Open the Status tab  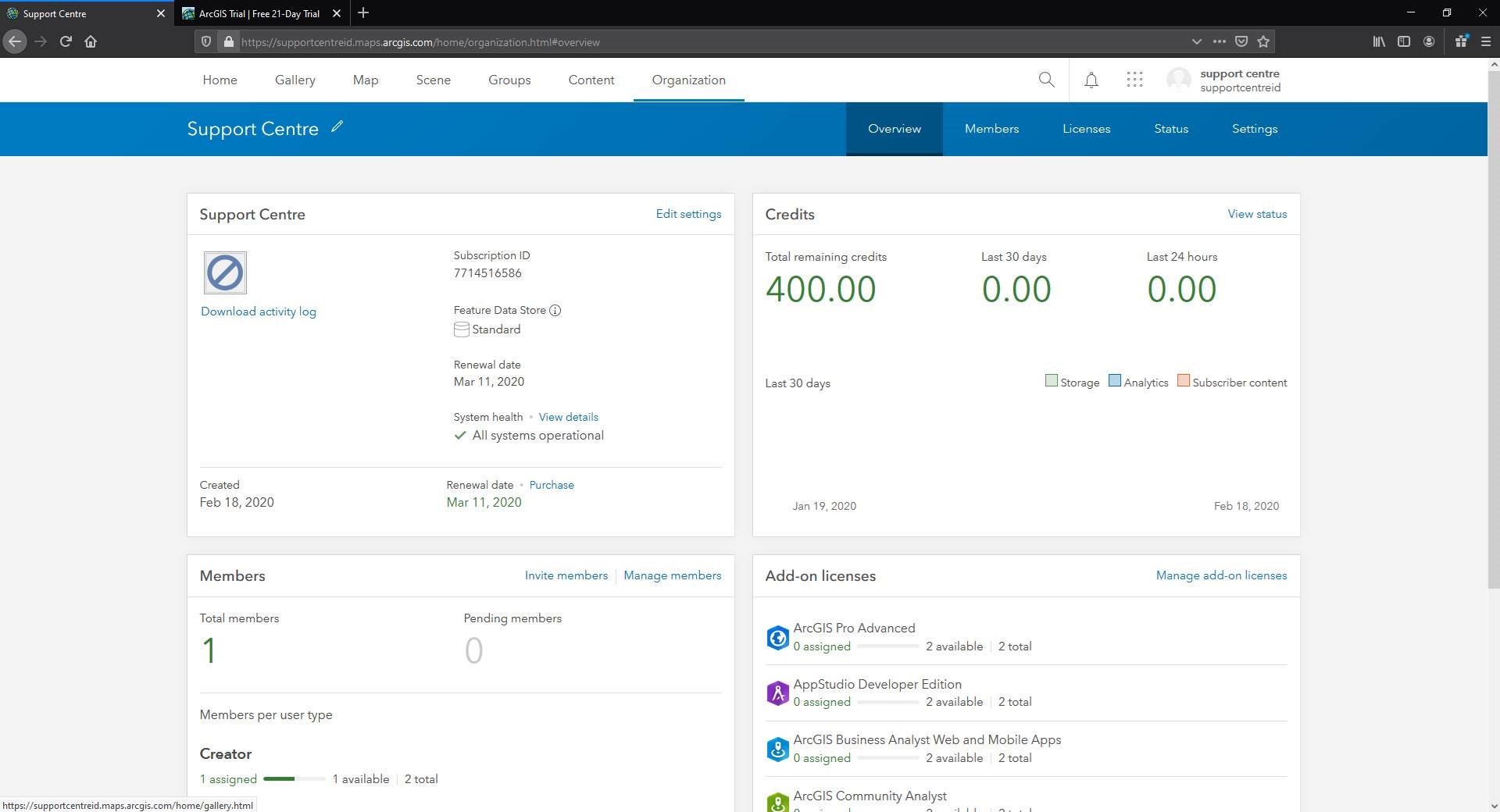pyautogui.click(x=1171, y=129)
